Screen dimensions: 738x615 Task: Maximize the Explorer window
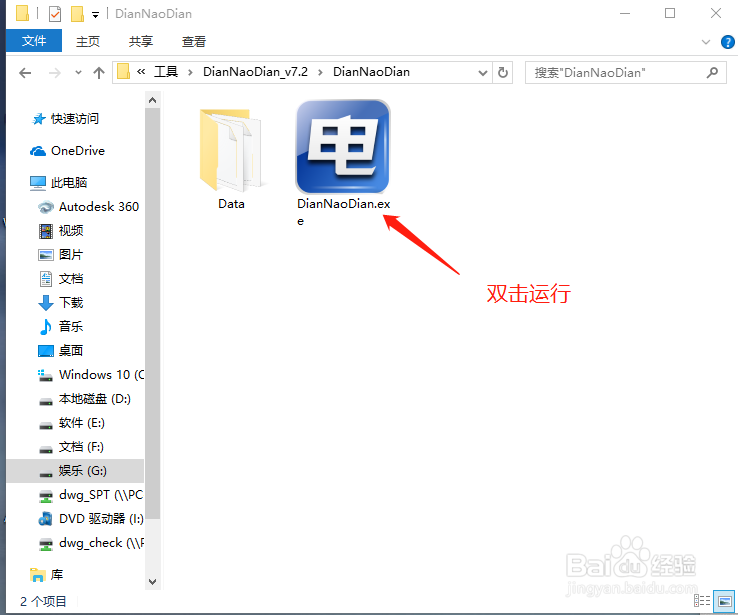[670, 14]
